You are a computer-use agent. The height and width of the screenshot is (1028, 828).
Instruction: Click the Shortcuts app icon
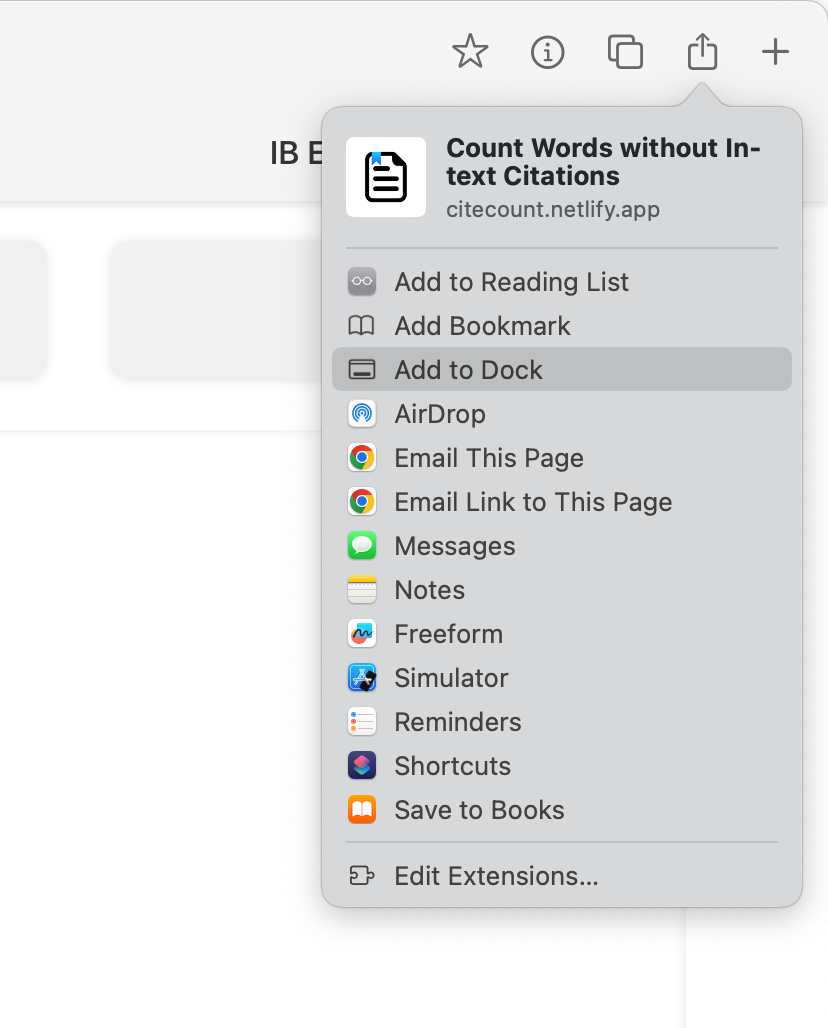362,765
